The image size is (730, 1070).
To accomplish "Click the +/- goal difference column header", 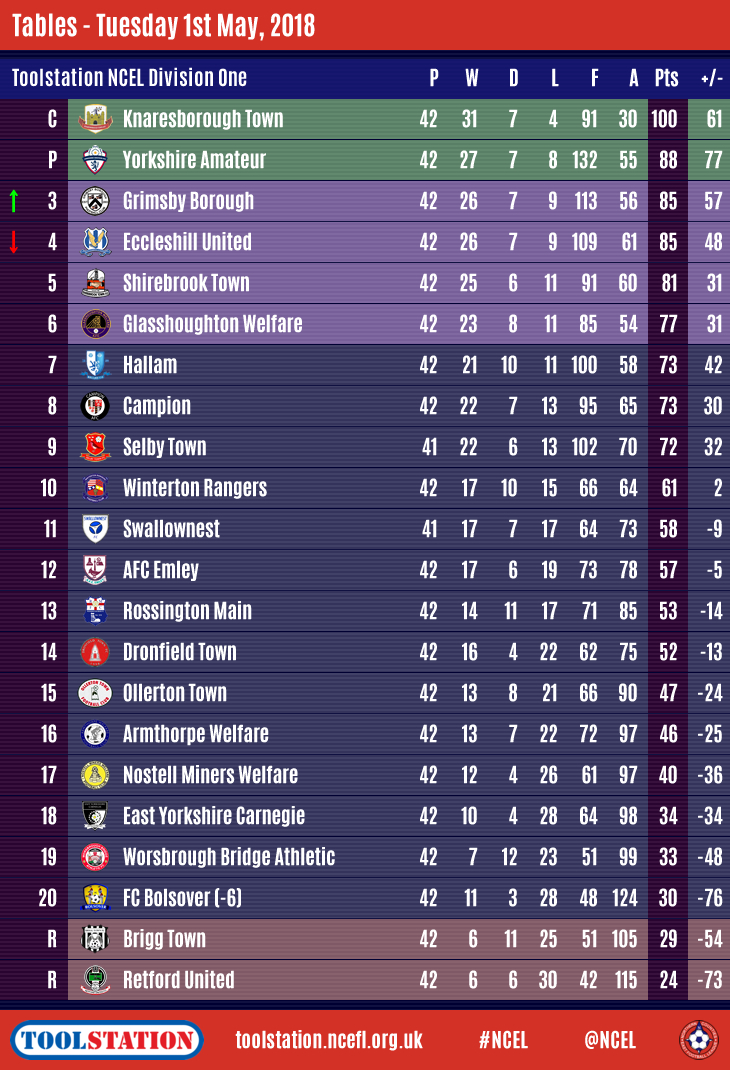I will pyautogui.click(x=712, y=78).
